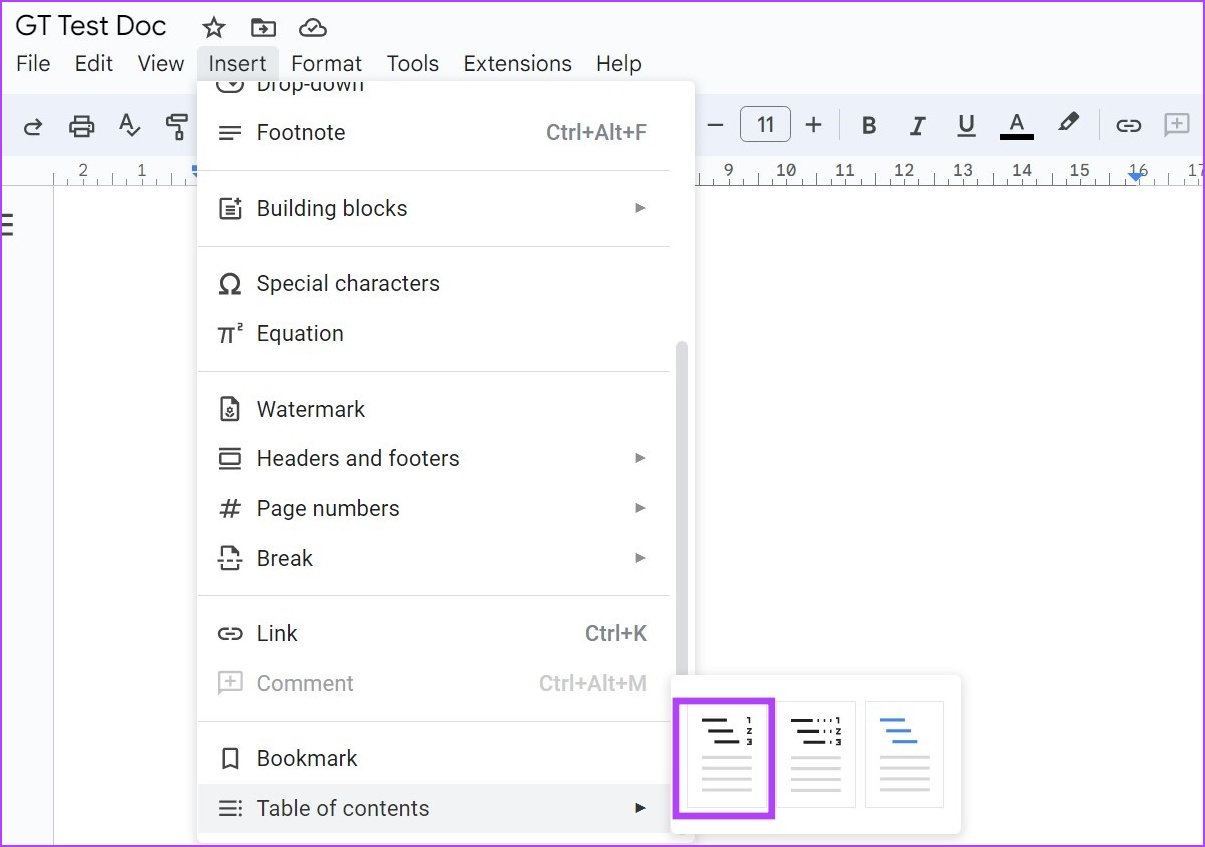Insert a Footnote
Screen dimensions: 1205x847
point(301,131)
